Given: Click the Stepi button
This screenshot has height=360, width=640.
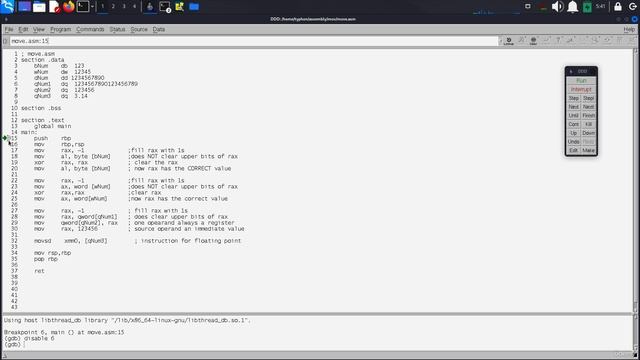Looking at the screenshot, I should (589, 98).
